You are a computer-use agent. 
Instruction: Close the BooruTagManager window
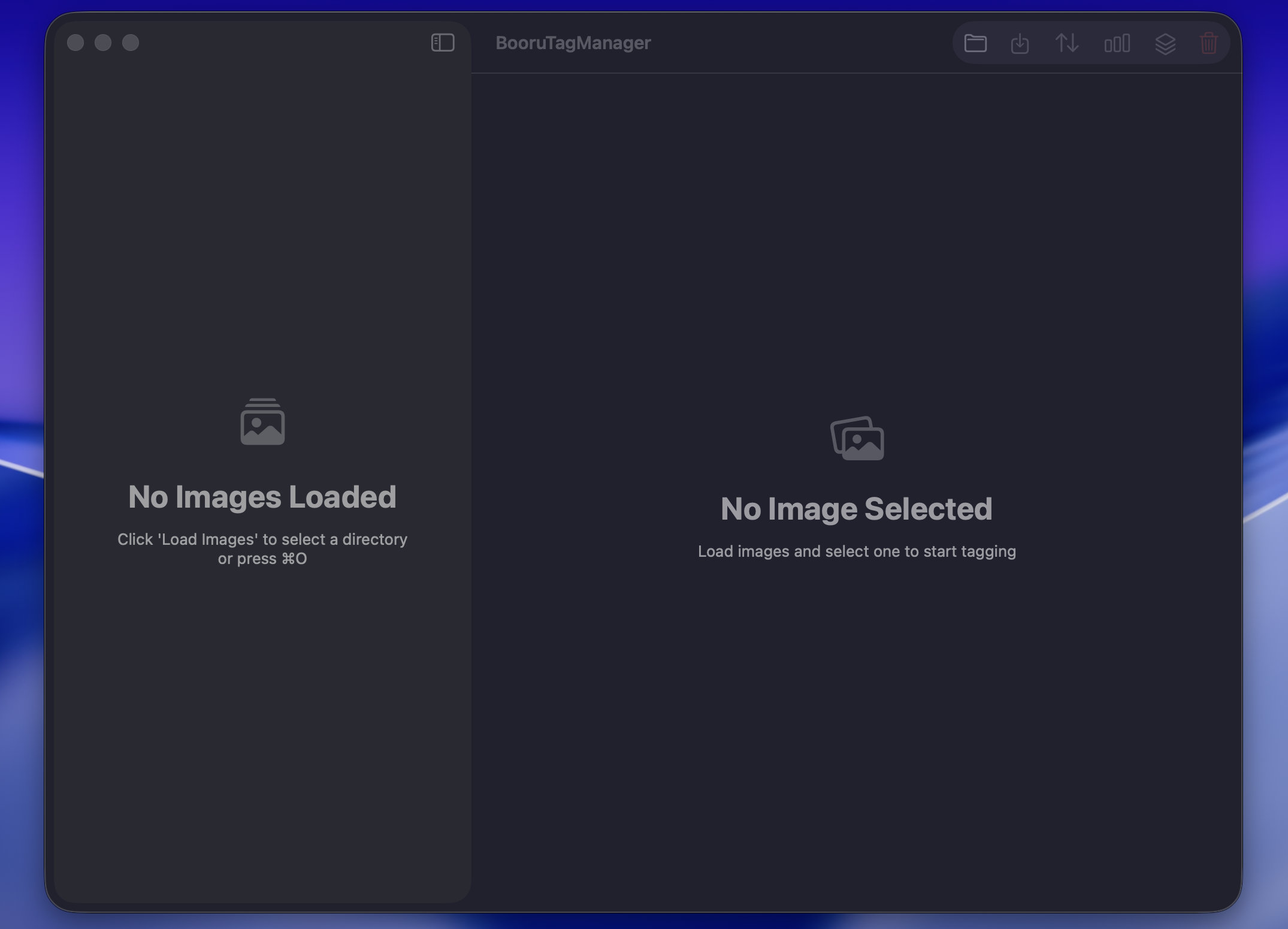(75, 43)
